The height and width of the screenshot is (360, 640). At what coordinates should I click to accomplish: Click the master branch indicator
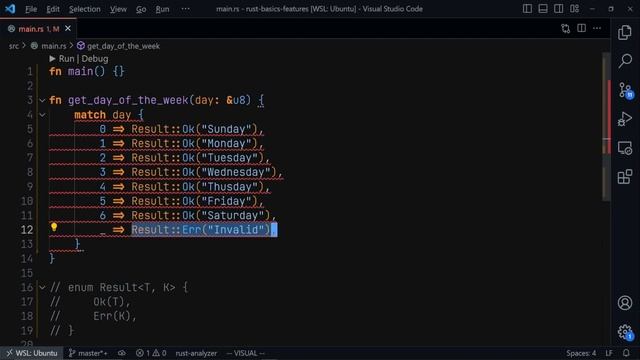(x=88, y=353)
